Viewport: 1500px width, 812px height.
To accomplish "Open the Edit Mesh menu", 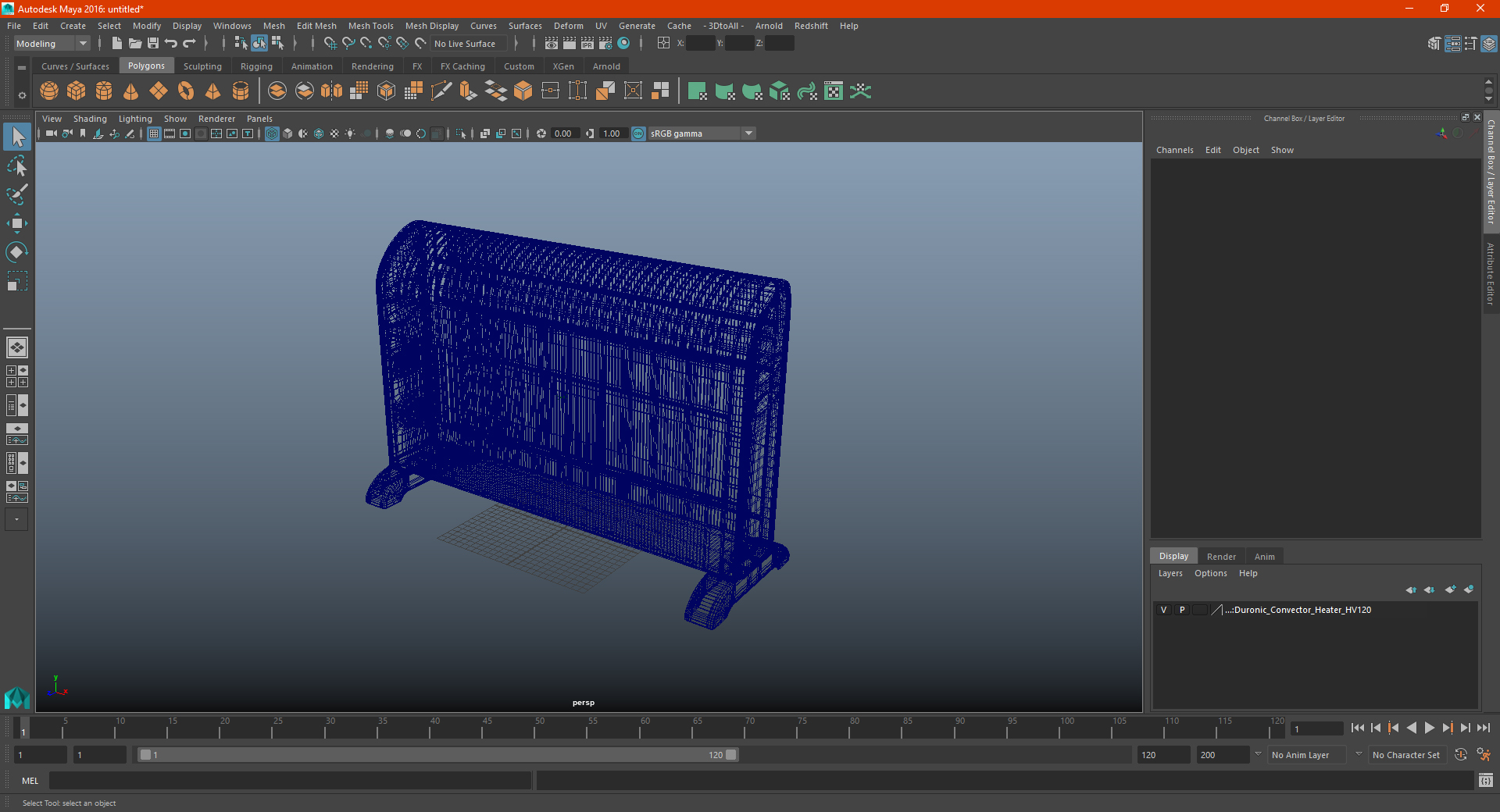I will coord(316,26).
